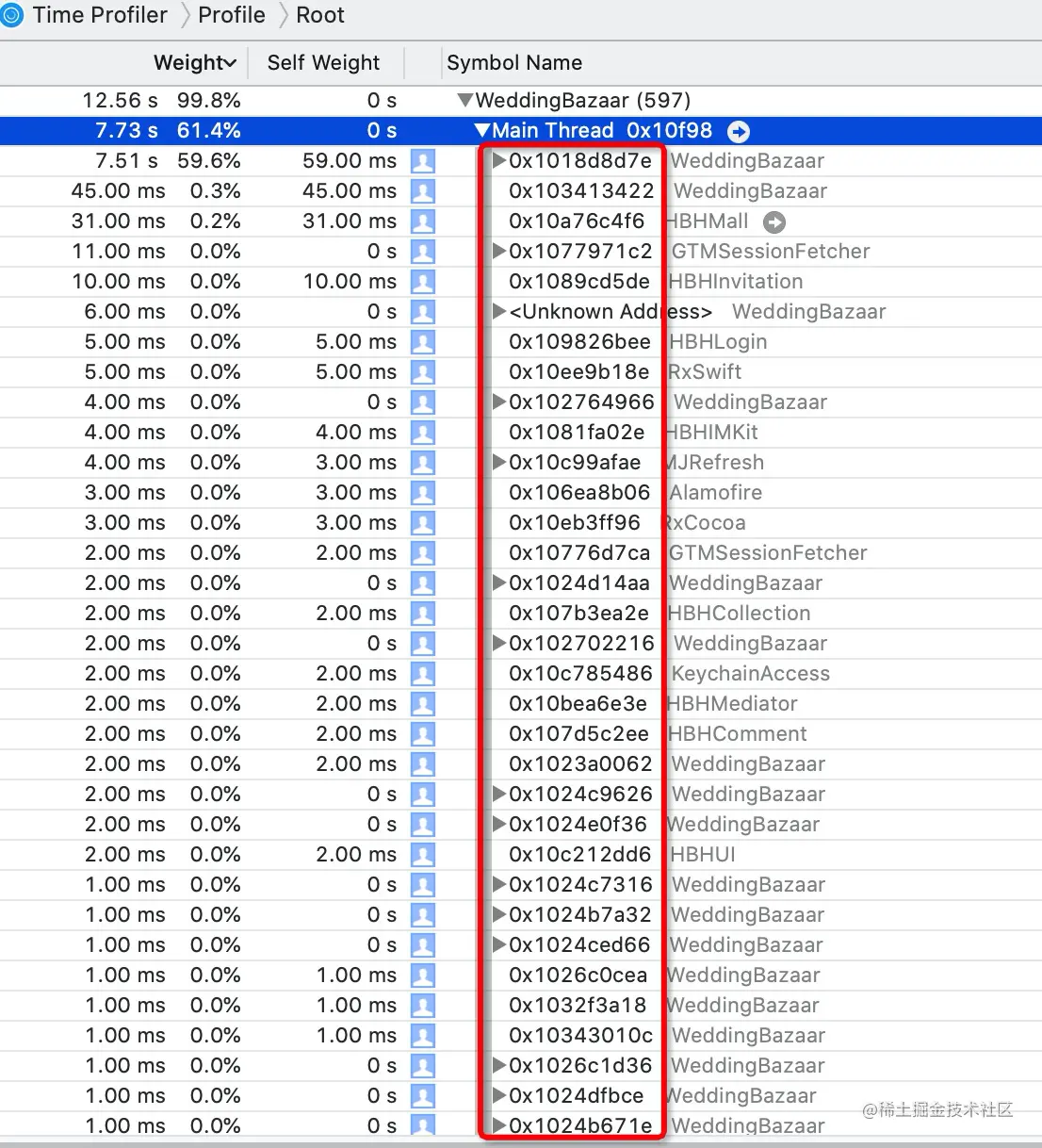The width and height of the screenshot is (1042, 1148).
Task: Select the 0x10c212dd6 HBHUI row
Action: click(x=521, y=855)
